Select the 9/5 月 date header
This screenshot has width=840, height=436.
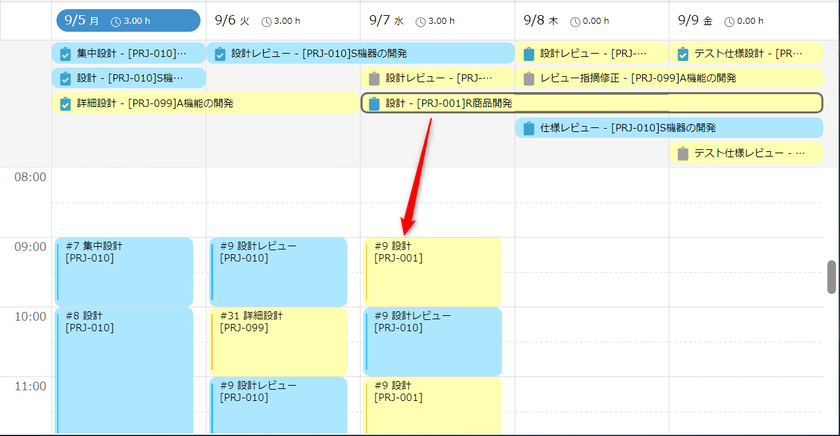[x=129, y=20]
